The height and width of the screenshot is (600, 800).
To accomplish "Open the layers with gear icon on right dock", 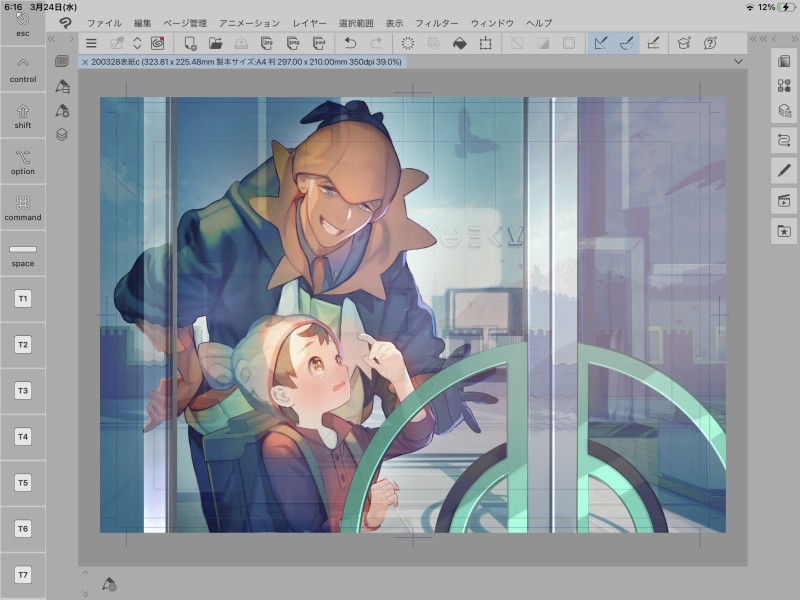I will click(x=784, y=110).
